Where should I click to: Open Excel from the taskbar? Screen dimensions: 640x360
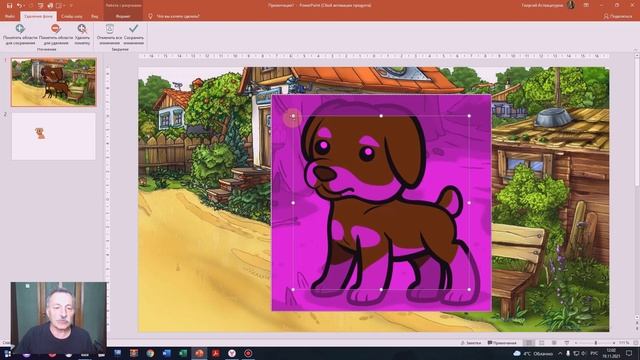(183, 353)
